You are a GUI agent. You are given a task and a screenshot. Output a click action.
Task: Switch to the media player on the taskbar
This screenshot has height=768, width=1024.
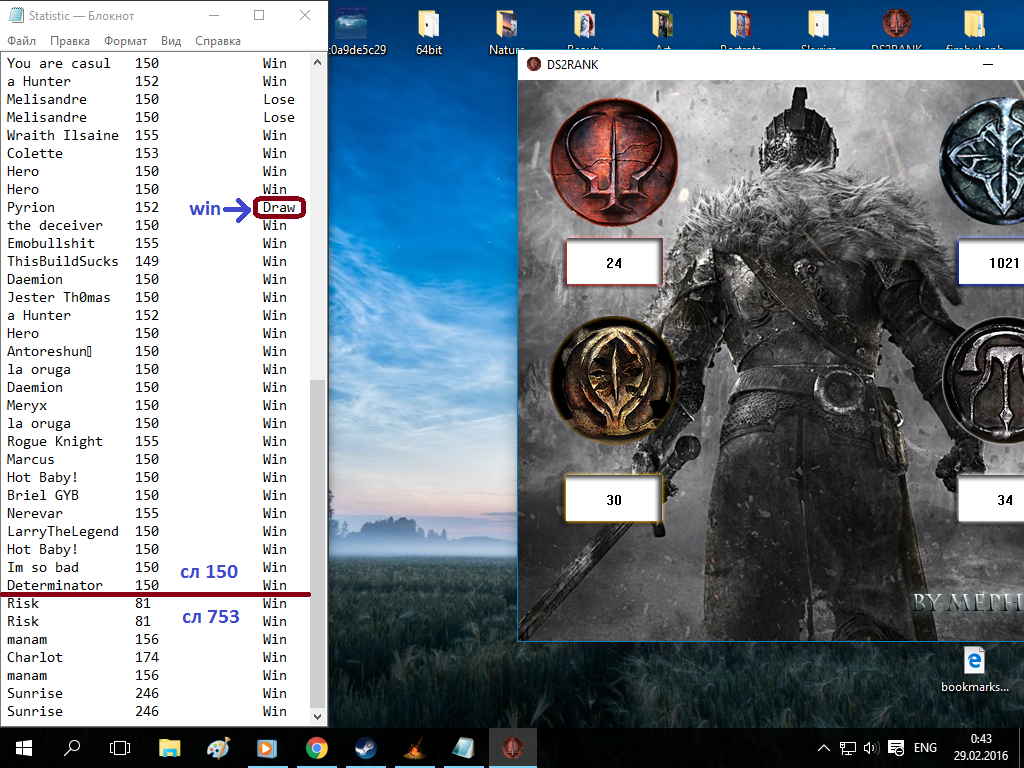[267, 748]
